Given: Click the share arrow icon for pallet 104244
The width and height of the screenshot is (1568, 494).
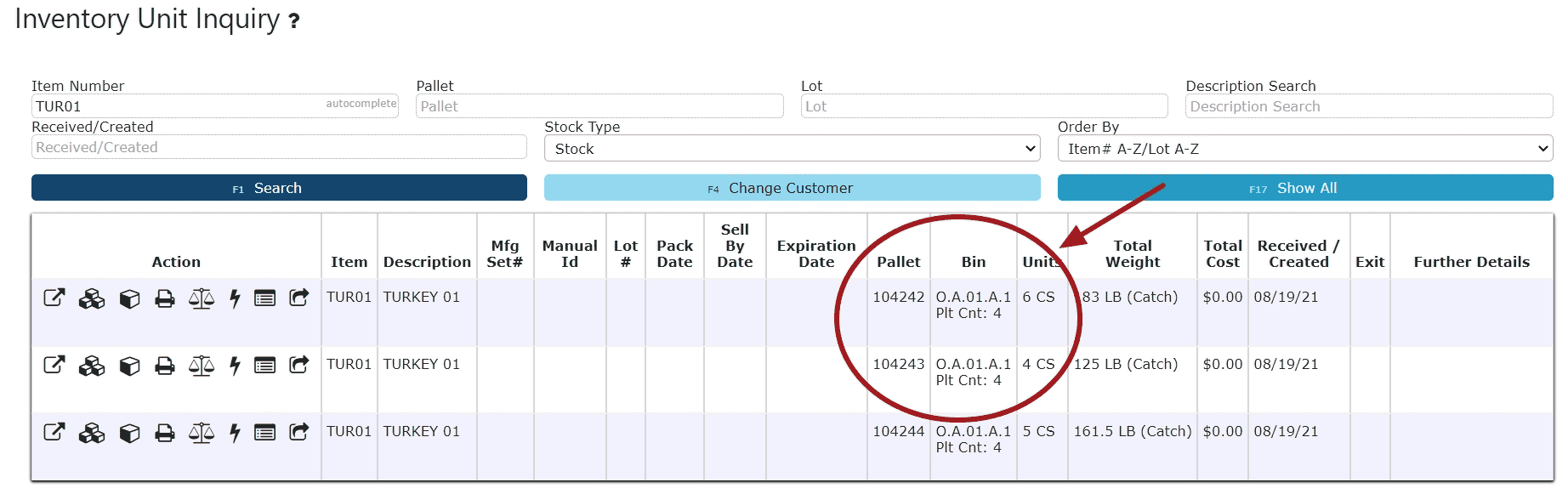Looking at the screenshot, I should coord(299,432).
